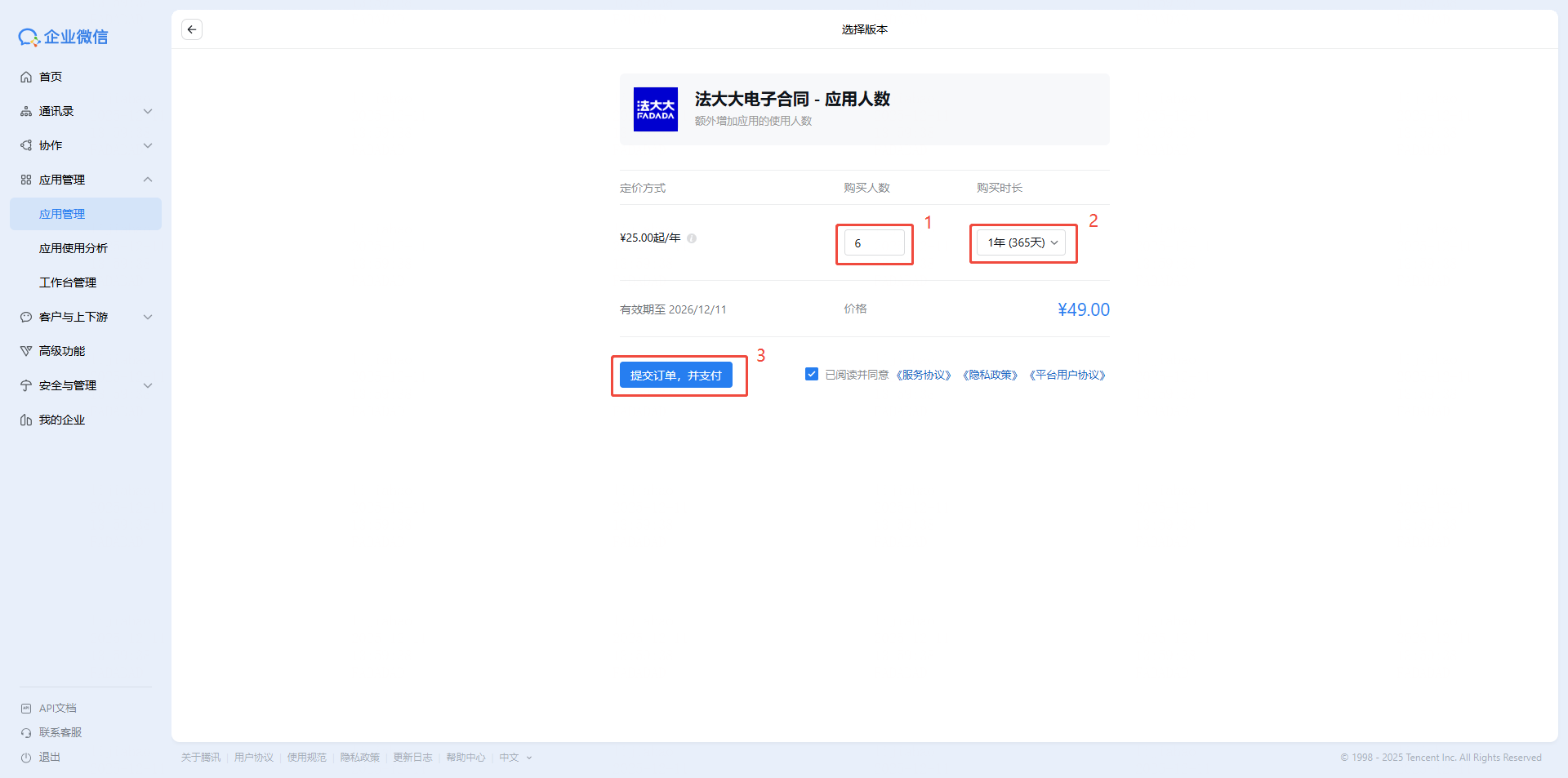Click the 联系客服 link
The image size is (1568, 778).
tap(60, 733)
